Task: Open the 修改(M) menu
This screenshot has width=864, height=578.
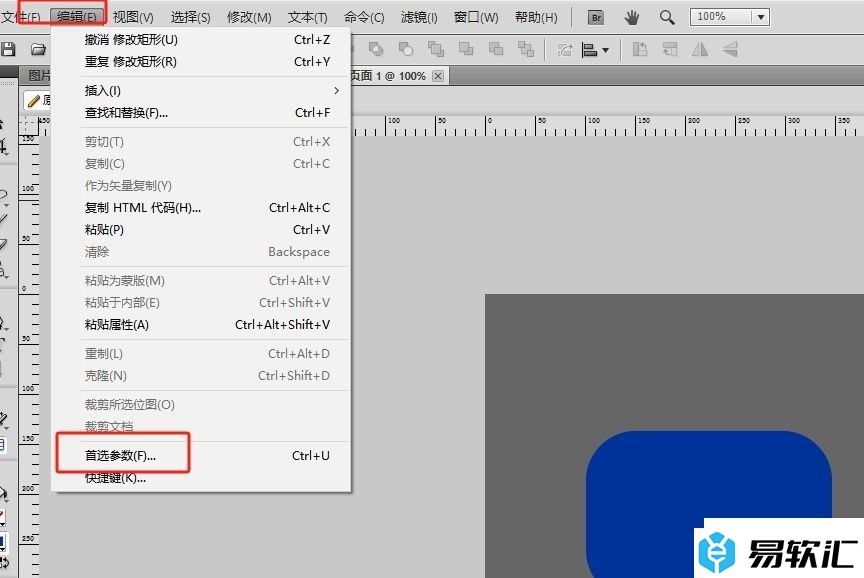Action: tap(249, 18)
